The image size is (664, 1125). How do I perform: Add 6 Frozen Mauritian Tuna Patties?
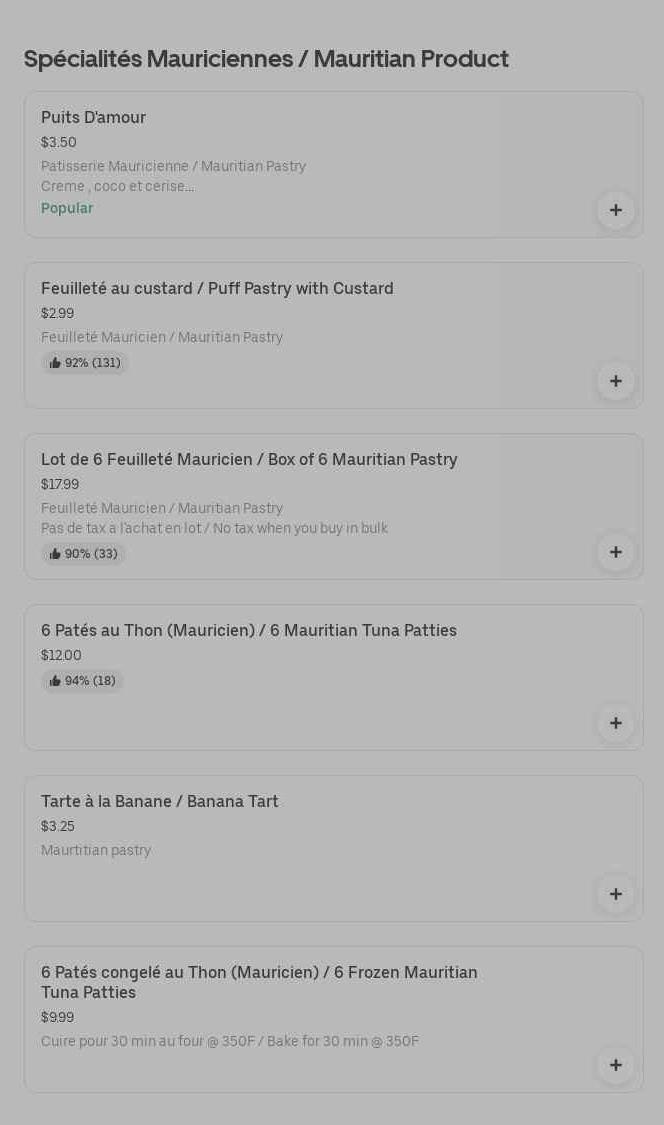click(x=616, y=1065)
